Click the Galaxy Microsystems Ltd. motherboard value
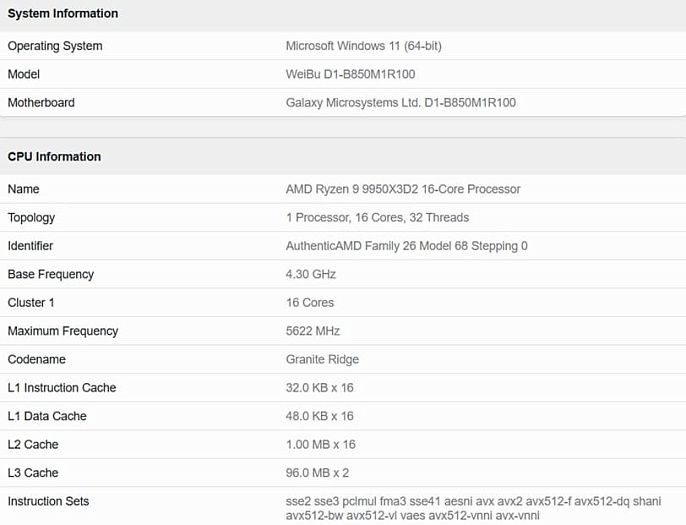 click(x=401, y=103)
